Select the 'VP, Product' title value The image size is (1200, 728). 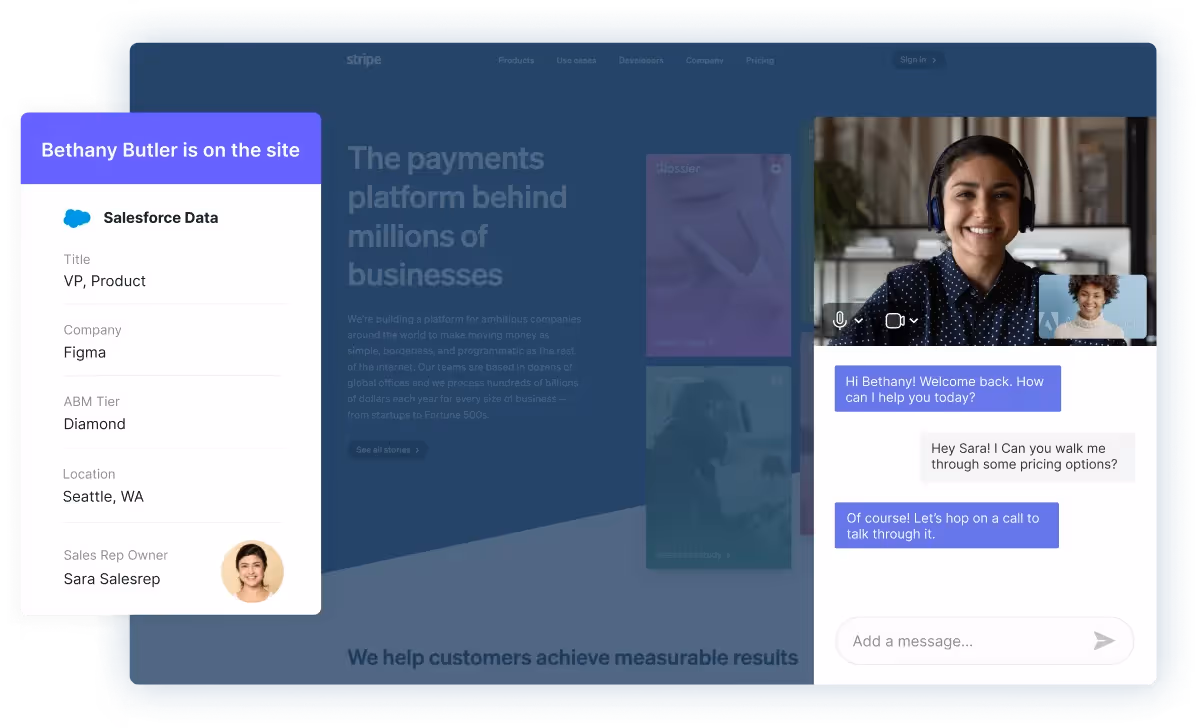tap(105, 281)
